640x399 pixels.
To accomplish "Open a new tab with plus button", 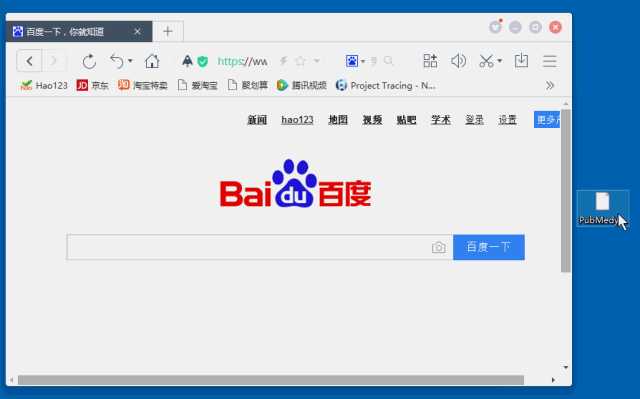I will point(168,31).
